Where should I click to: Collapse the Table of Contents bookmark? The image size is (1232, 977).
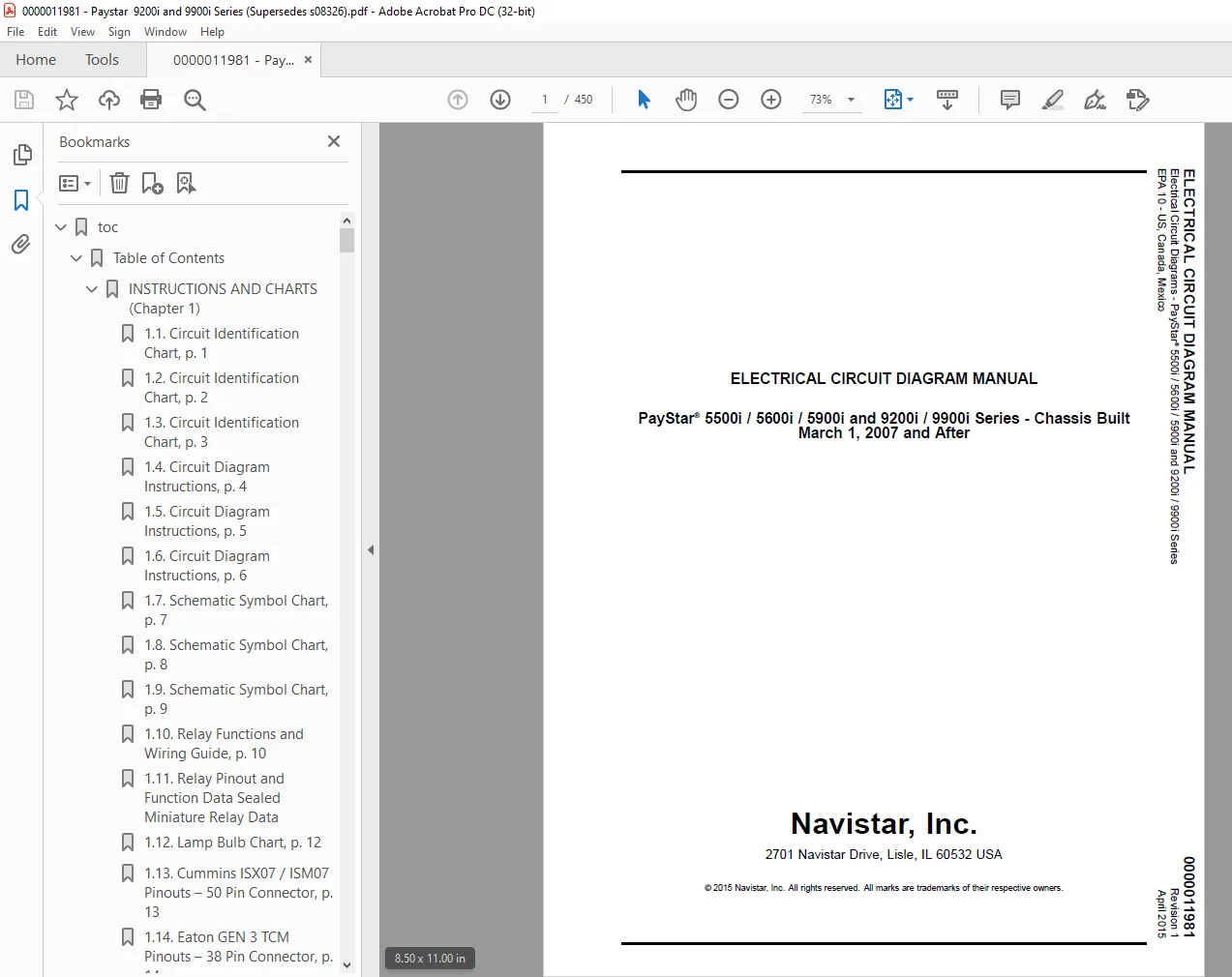point(76,258)
